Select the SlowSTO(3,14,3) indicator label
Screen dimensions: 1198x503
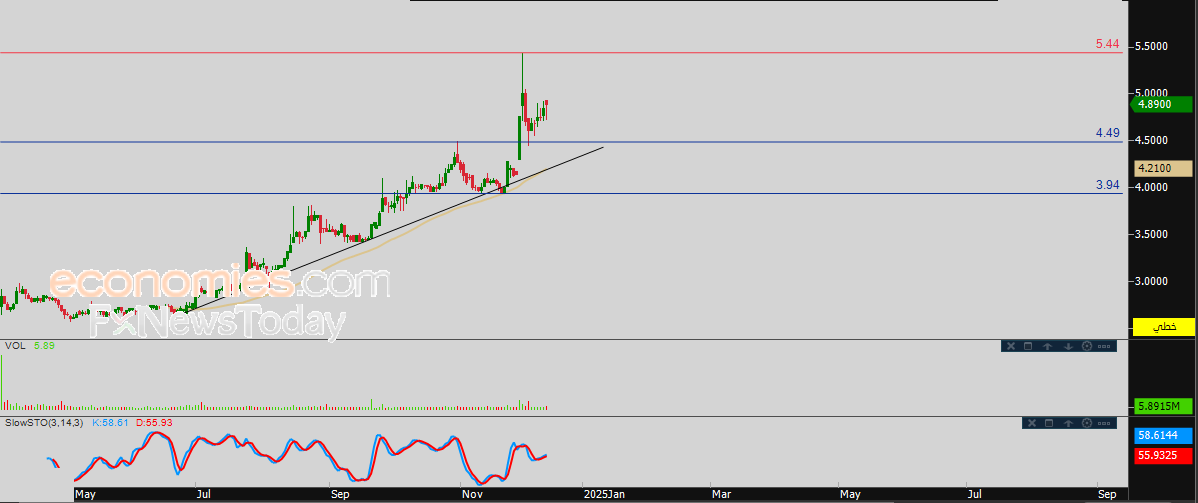(44, 422)
